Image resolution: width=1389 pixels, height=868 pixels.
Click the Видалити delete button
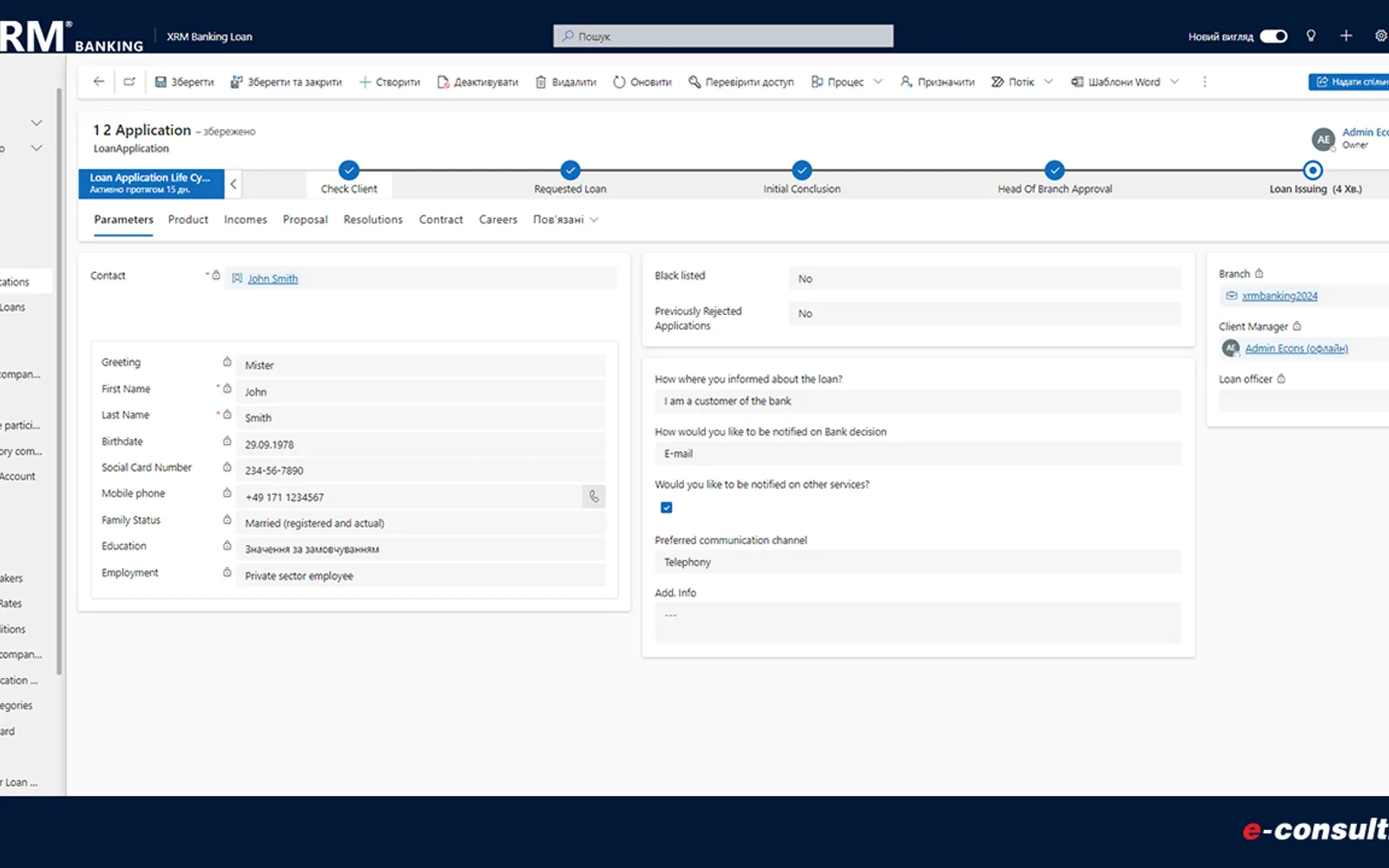566,82
